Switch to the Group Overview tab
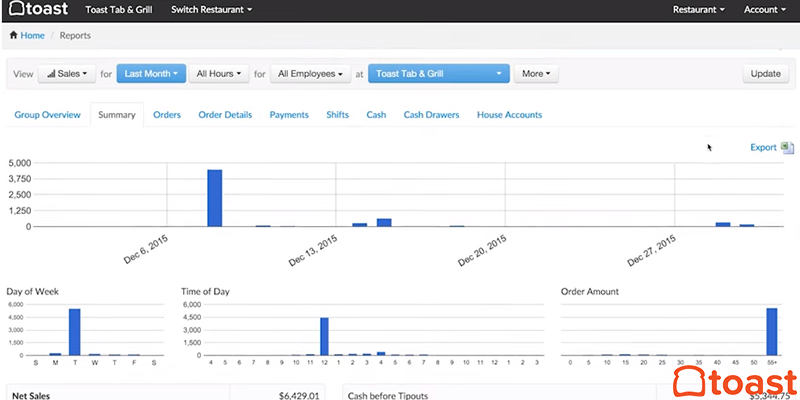 coord(47,115)
